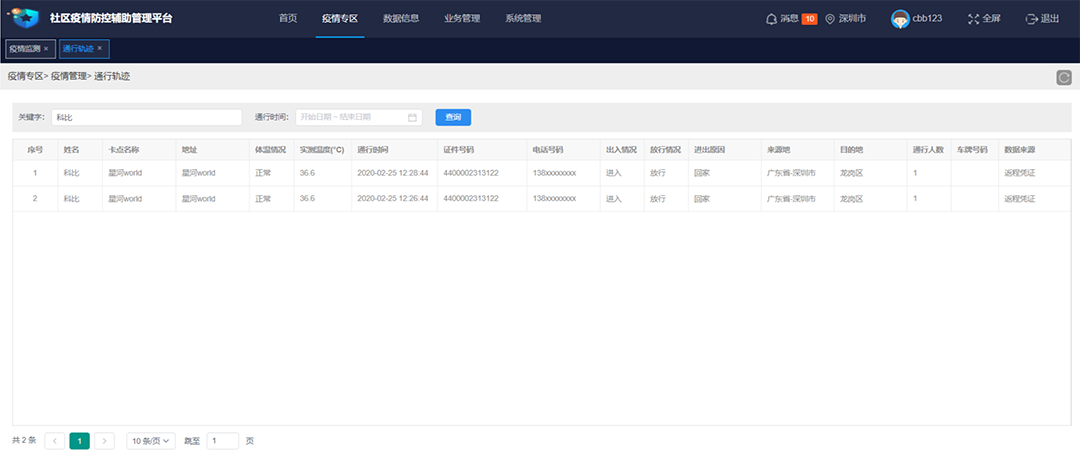This screenshot has width=1080, height=458.
Task: Click the 电话号码 column header
Action: pyautogui.click(x=548, y=149)
